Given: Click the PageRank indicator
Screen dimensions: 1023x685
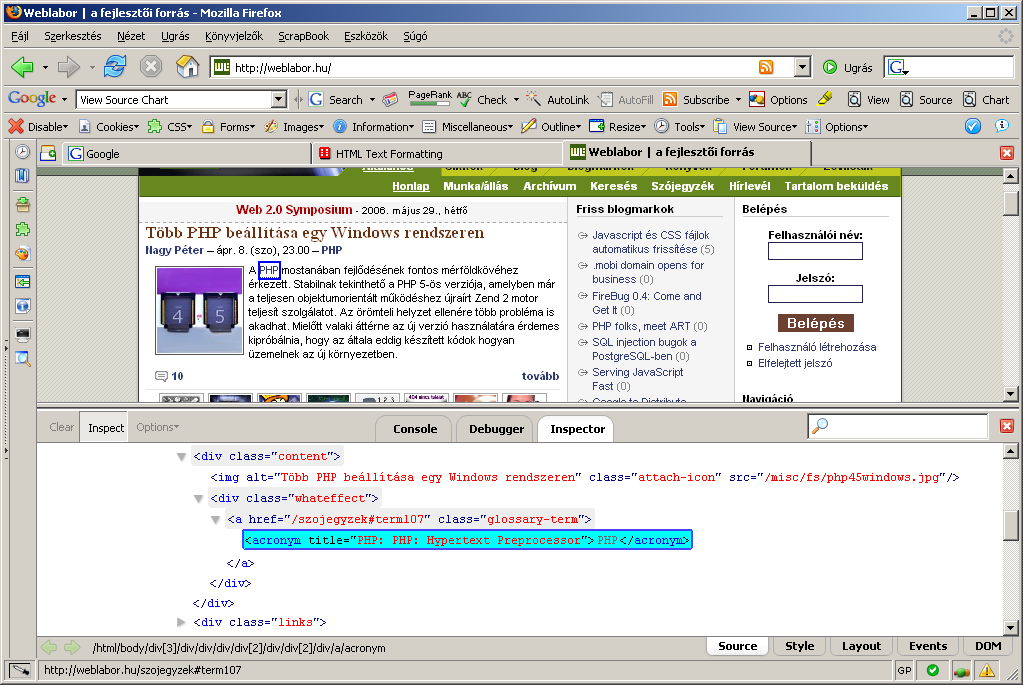Looking at the screenshot, I should tap(429, 99).
